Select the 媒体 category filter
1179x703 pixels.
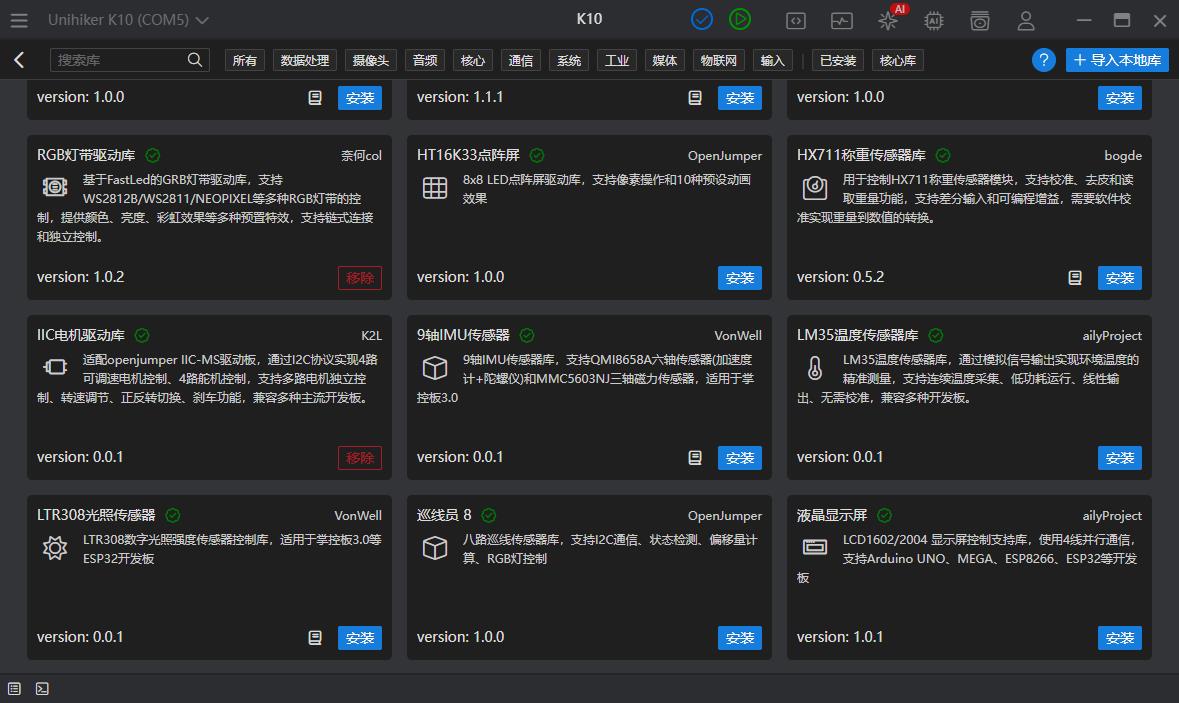[665, 60]
